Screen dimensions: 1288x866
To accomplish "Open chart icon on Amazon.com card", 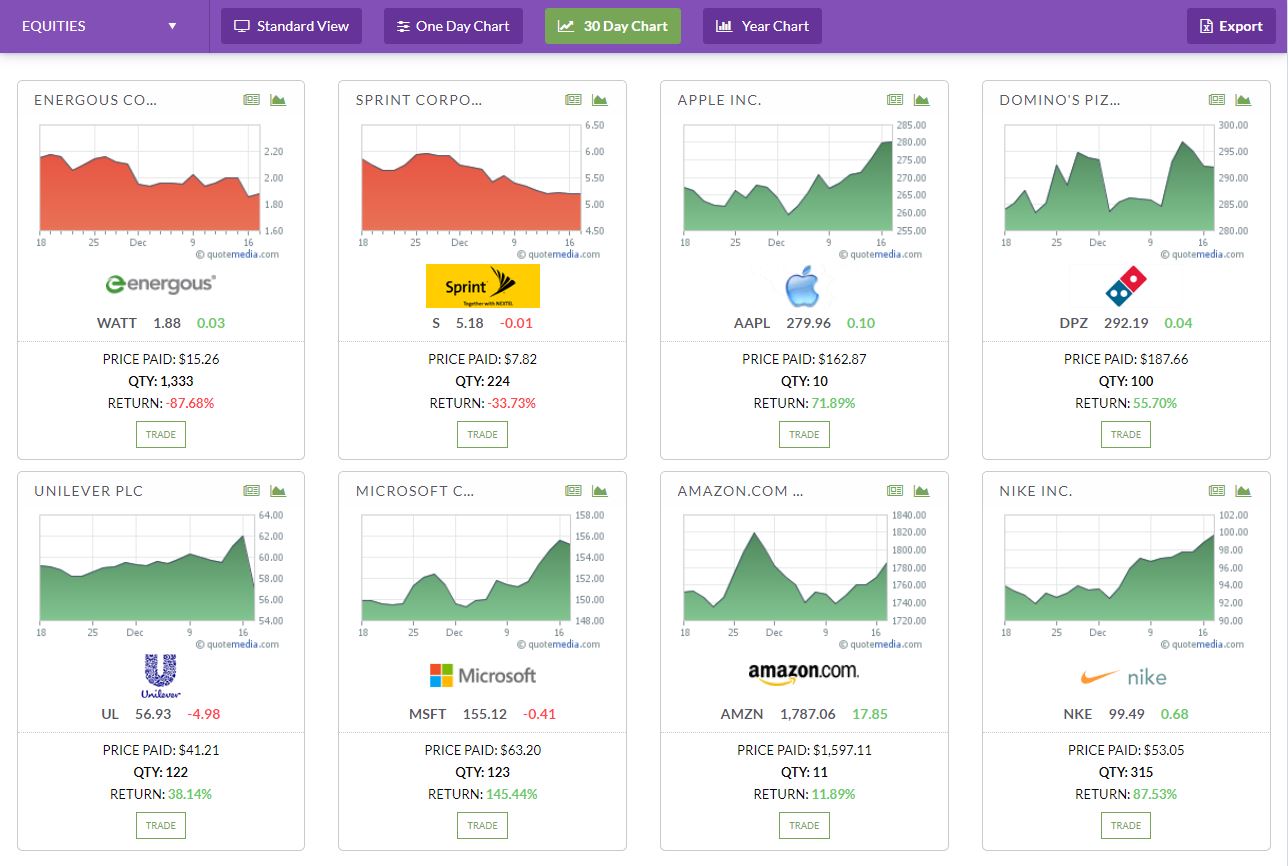I will 922,491.
